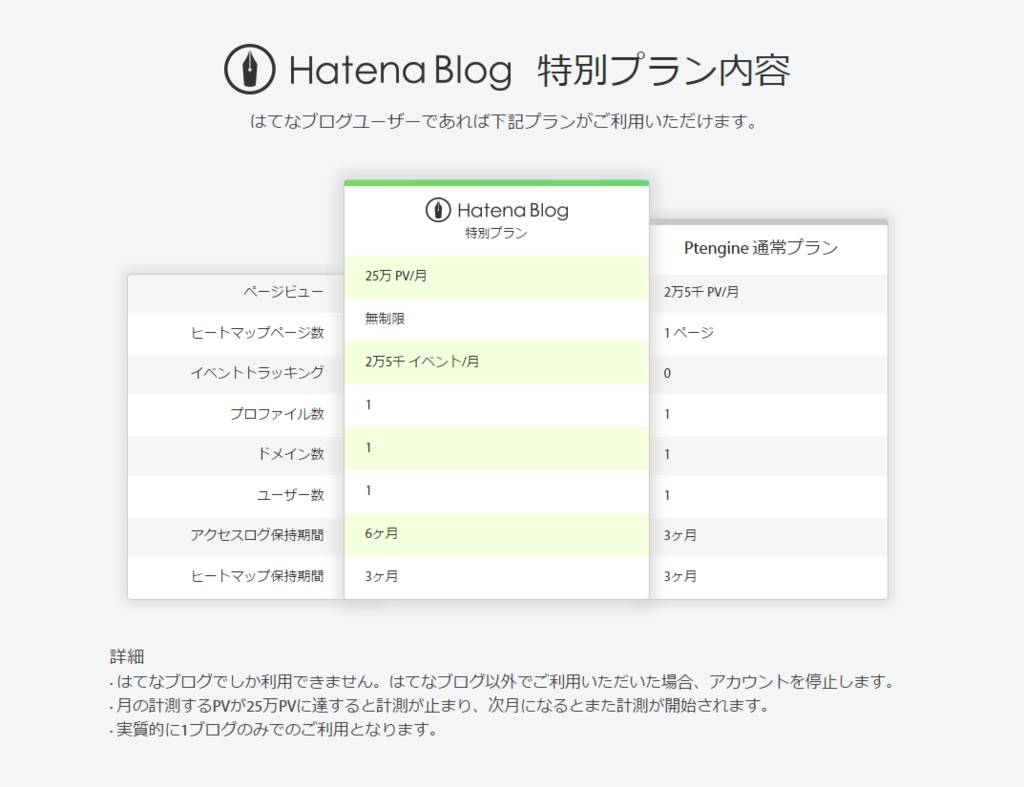Click the '無制限' special plan cell
This screenshot has height=787, width=1024.
click(496, 319)
